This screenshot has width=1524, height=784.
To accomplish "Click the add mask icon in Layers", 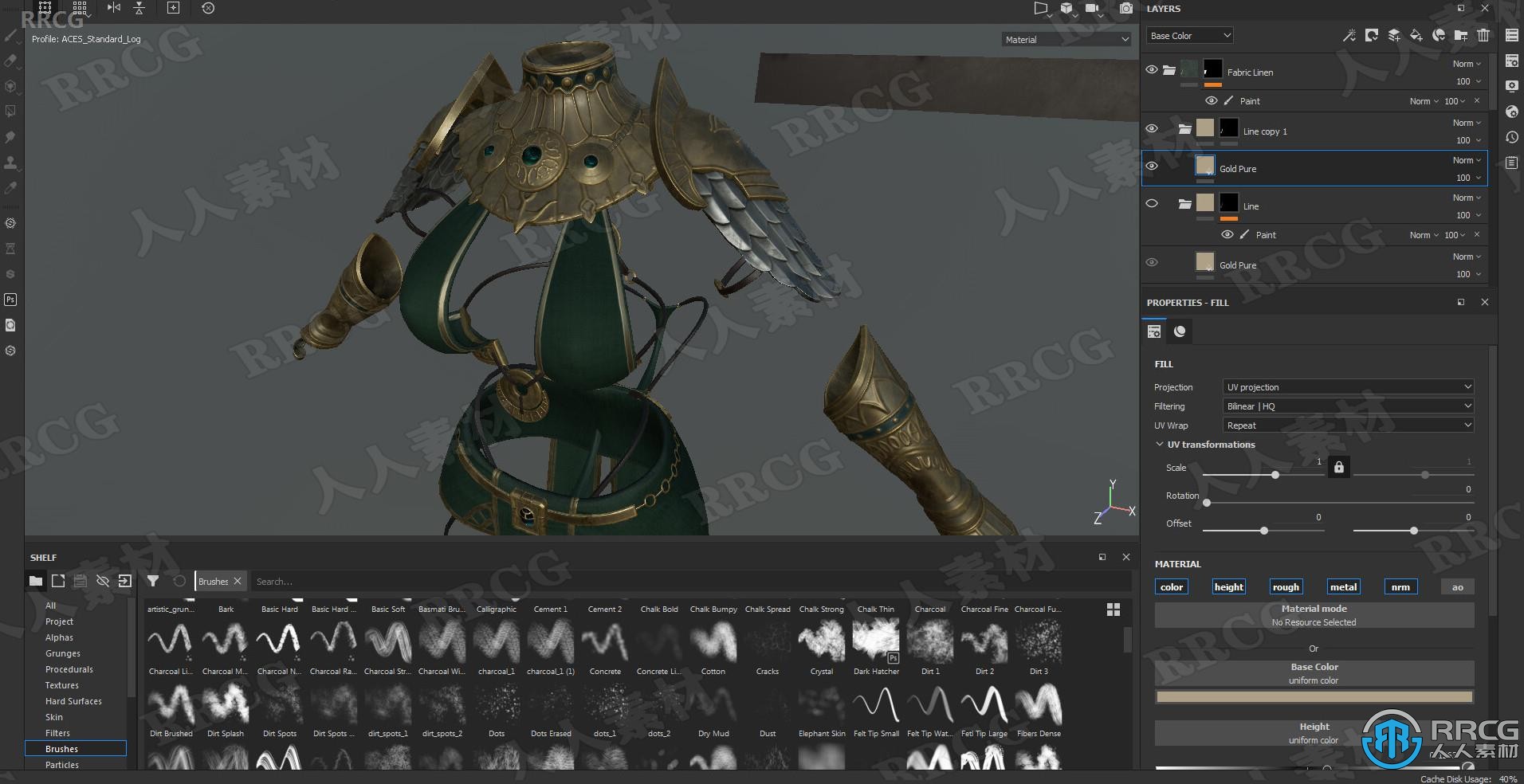I will click(1371, 35).
